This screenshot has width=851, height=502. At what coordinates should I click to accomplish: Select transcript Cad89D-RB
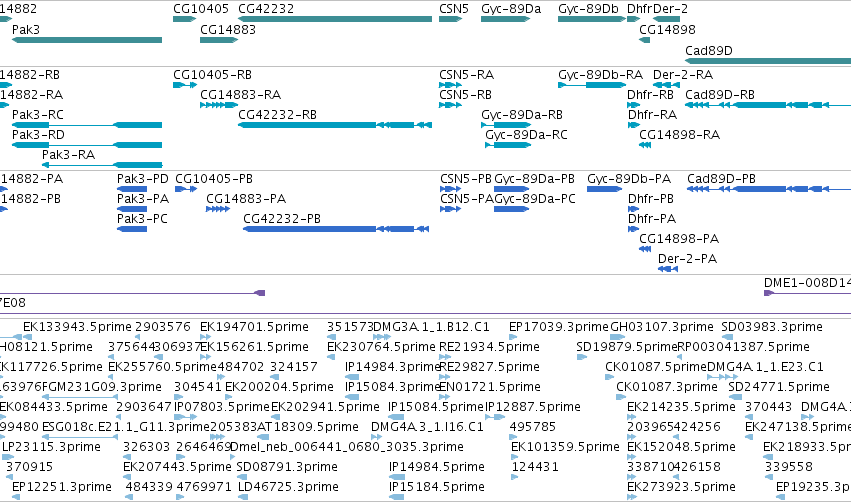768,105
